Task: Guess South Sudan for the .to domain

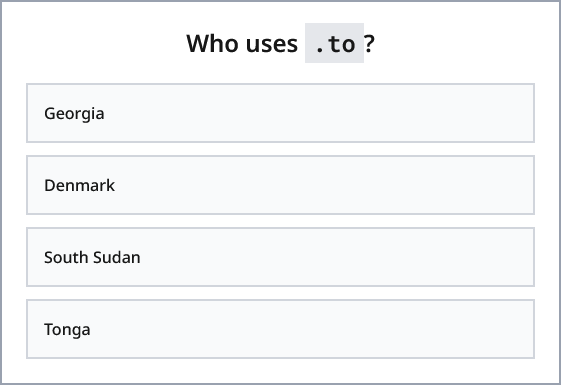Action: (280, 257)
